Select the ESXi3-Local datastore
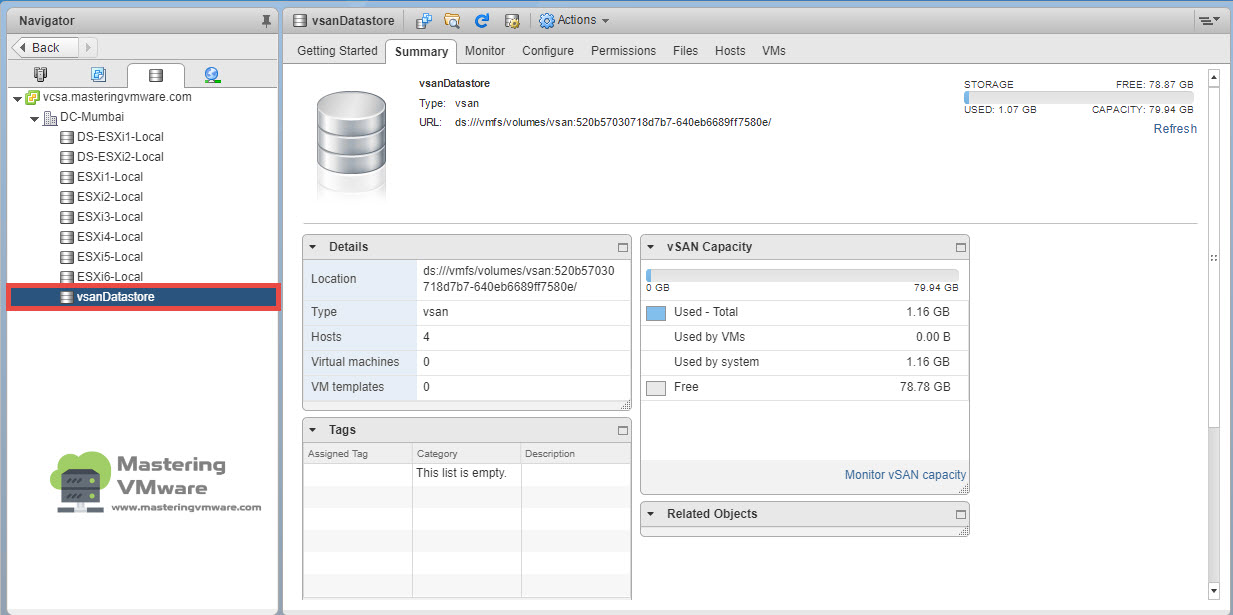Image resolution: width=1233 pixels, height=615 pixels. (x=110, y=217)
